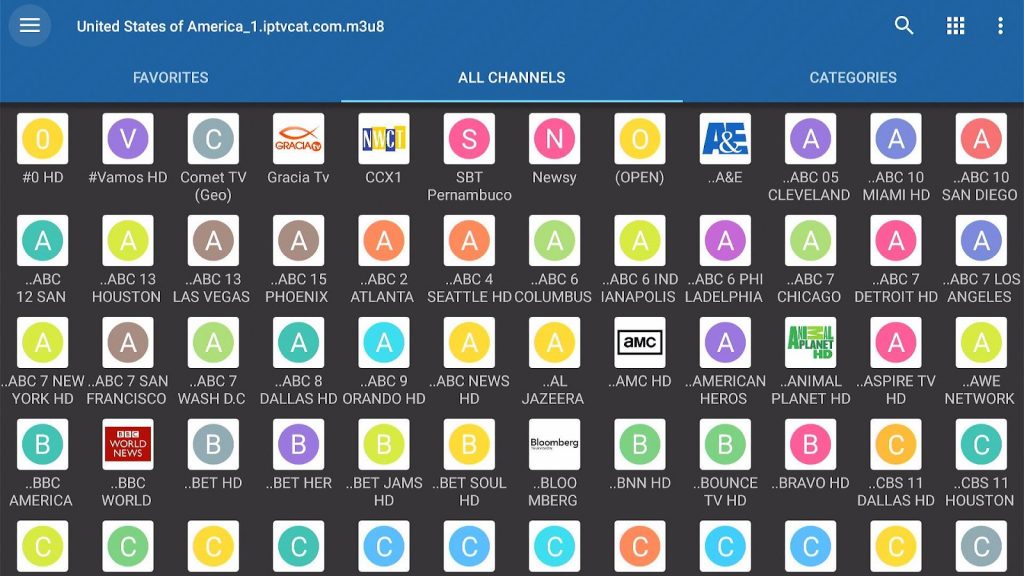Open ABC 6 Indianapolis channel
This screenshot has height=576, width=1024.
click(x=640, y=241)
